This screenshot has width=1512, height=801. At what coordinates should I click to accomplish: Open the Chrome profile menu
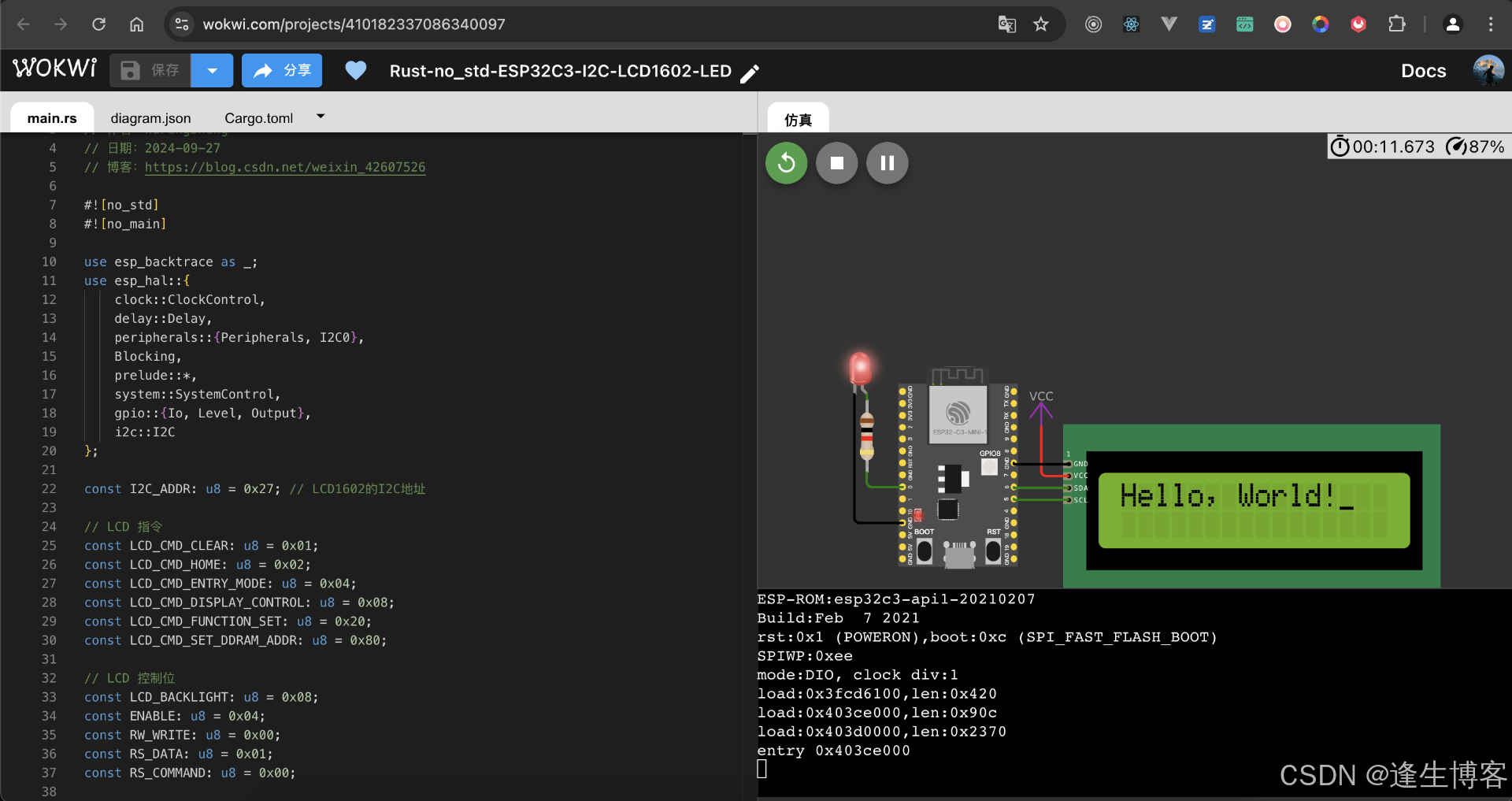[x=1453, y=24]
